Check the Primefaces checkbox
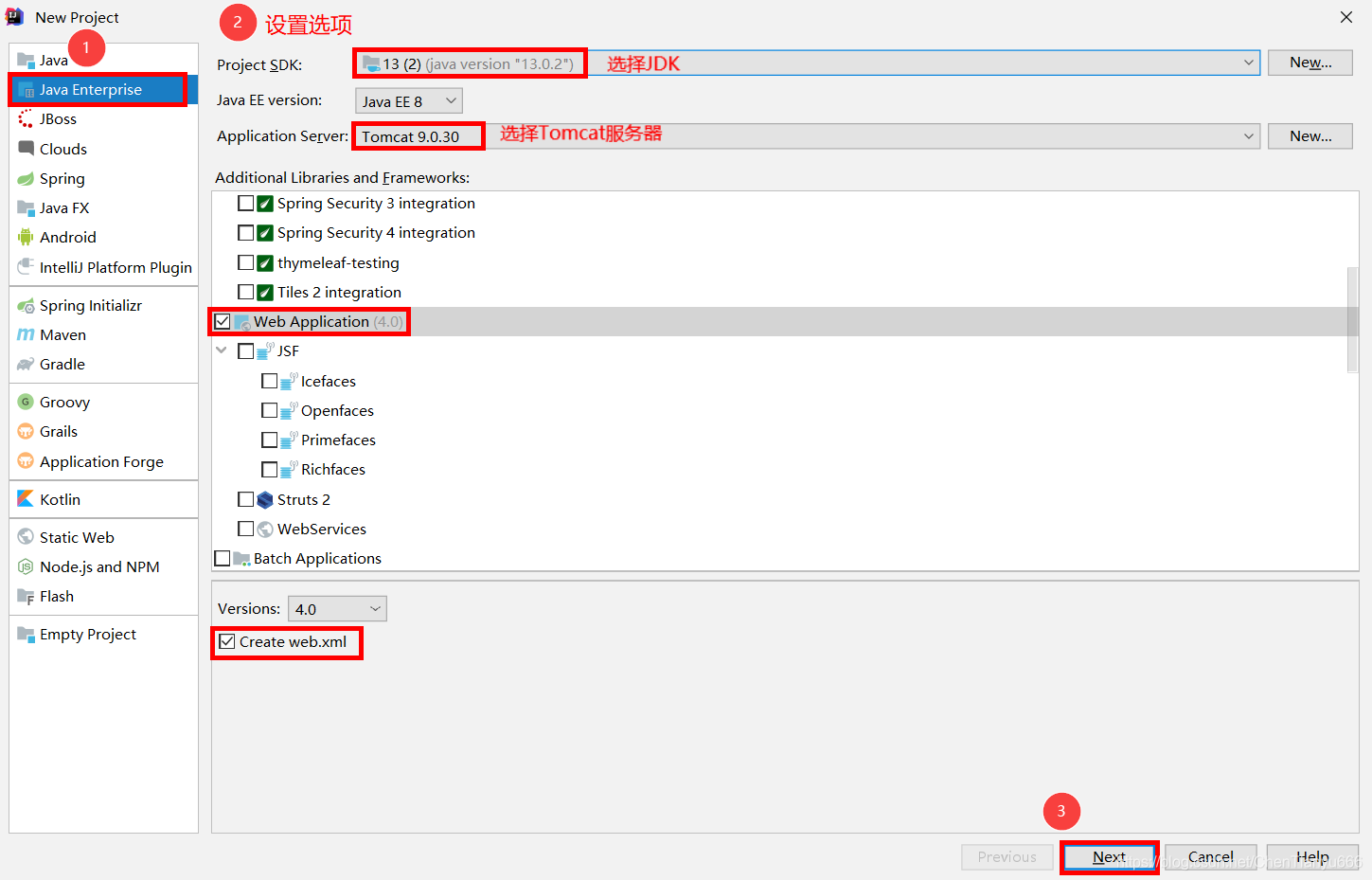The width and height of the screenshot is (1372, 880). click(x=270, y=440)
